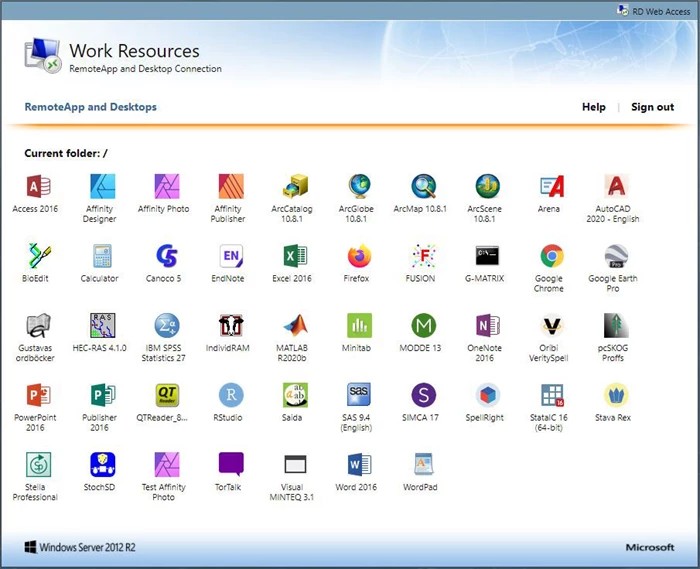Click the Current folder: / label

[66, 154]
